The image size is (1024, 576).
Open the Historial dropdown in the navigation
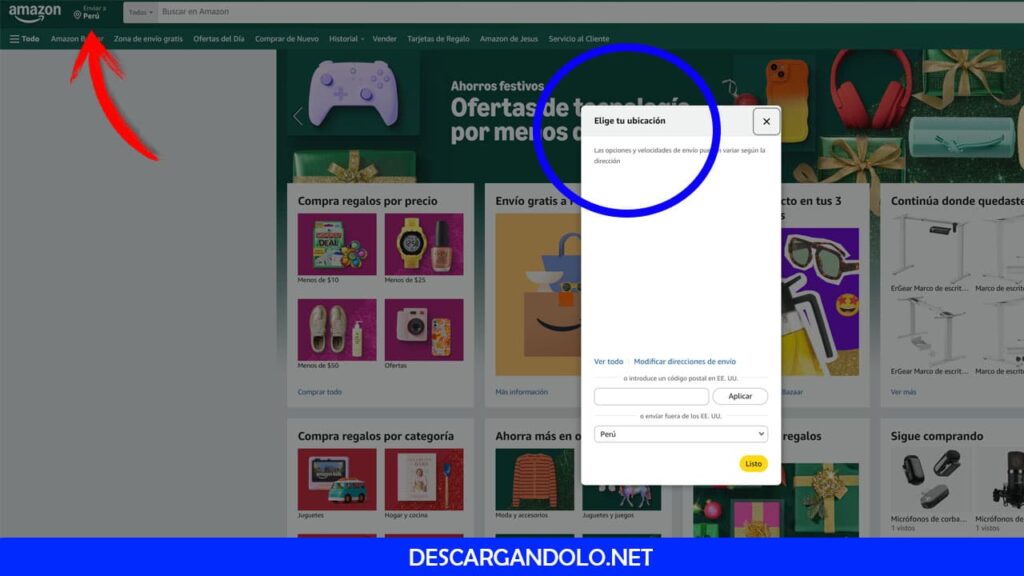coord(343,38)
